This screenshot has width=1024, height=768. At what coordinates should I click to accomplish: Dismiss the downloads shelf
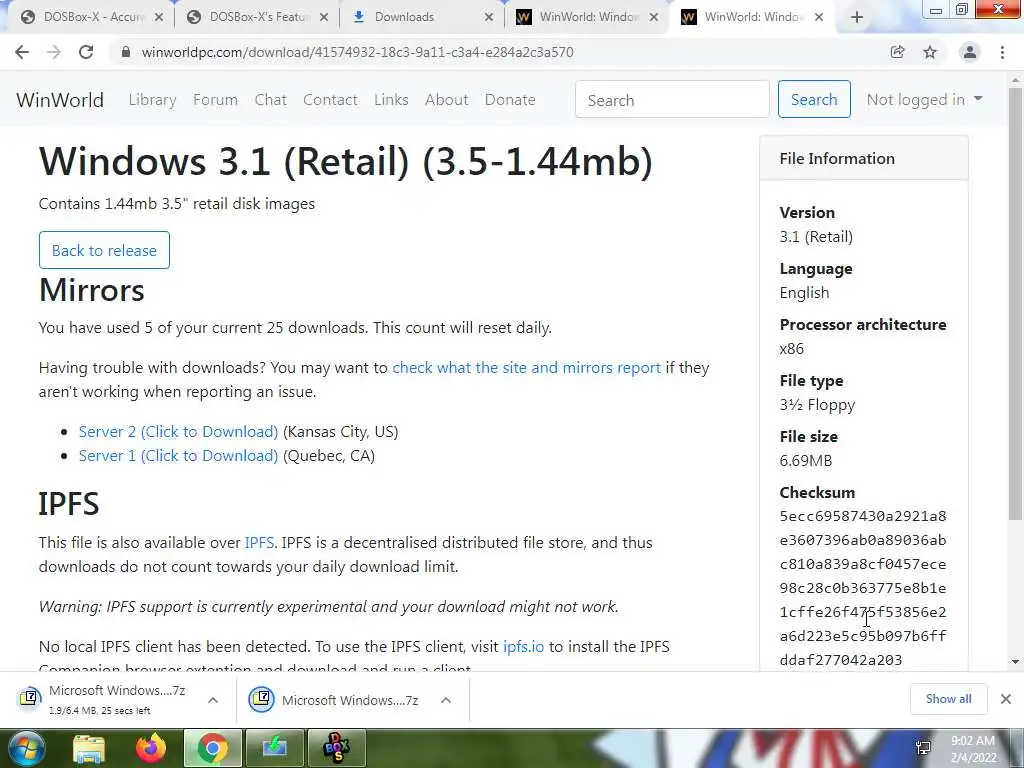click(1006, 699)
